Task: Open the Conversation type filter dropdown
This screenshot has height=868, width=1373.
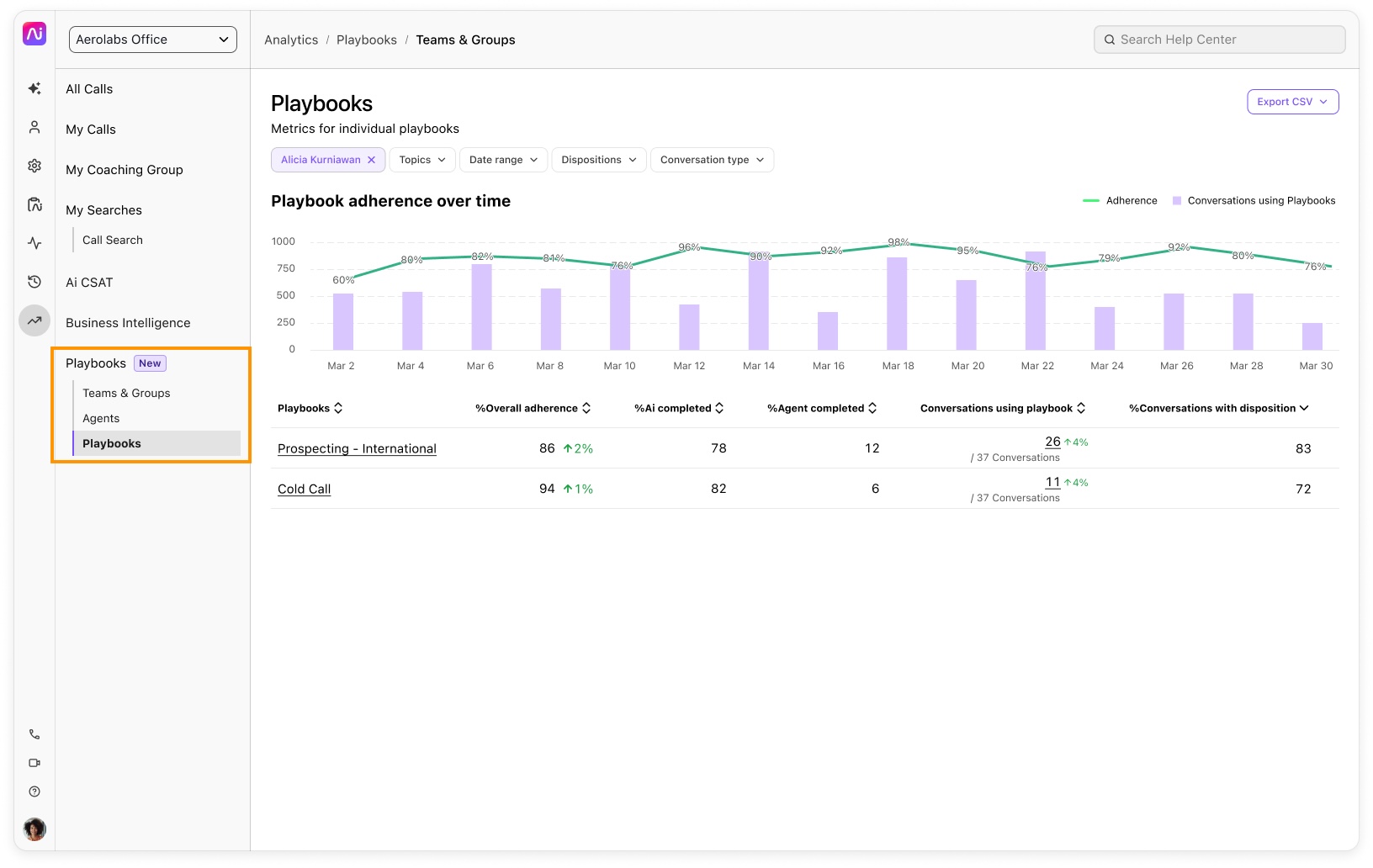Action: [x=712, y=160]
